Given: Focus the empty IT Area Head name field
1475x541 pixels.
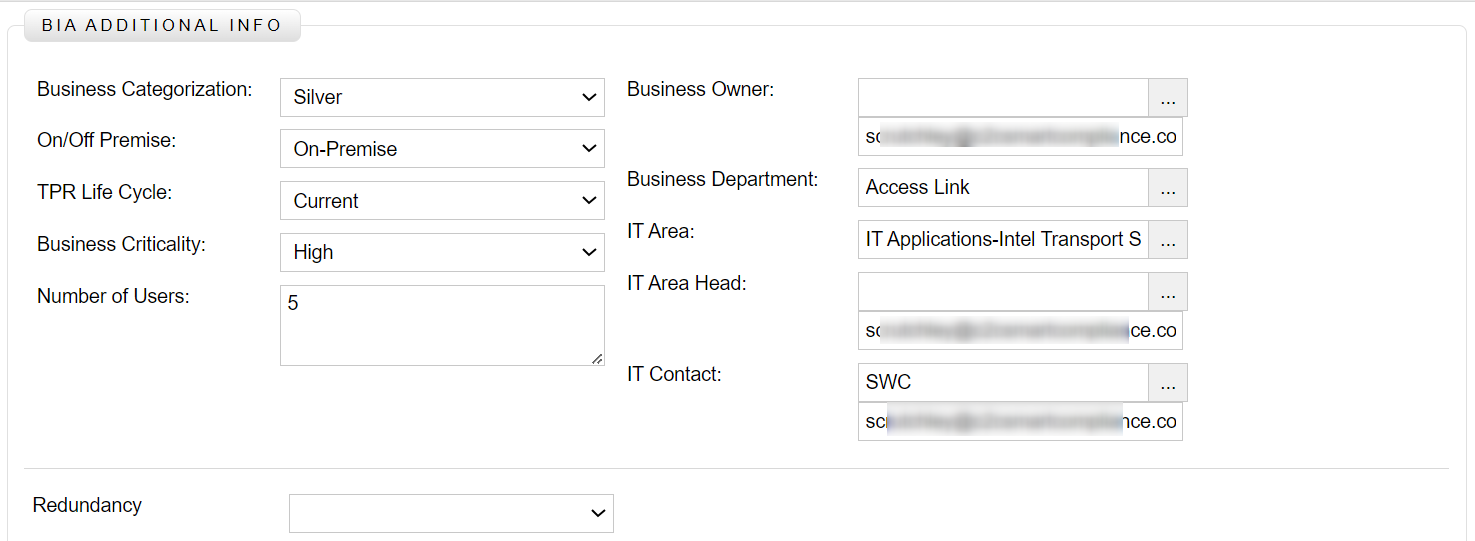Looking at the screenshot, I should (1003, 292).
